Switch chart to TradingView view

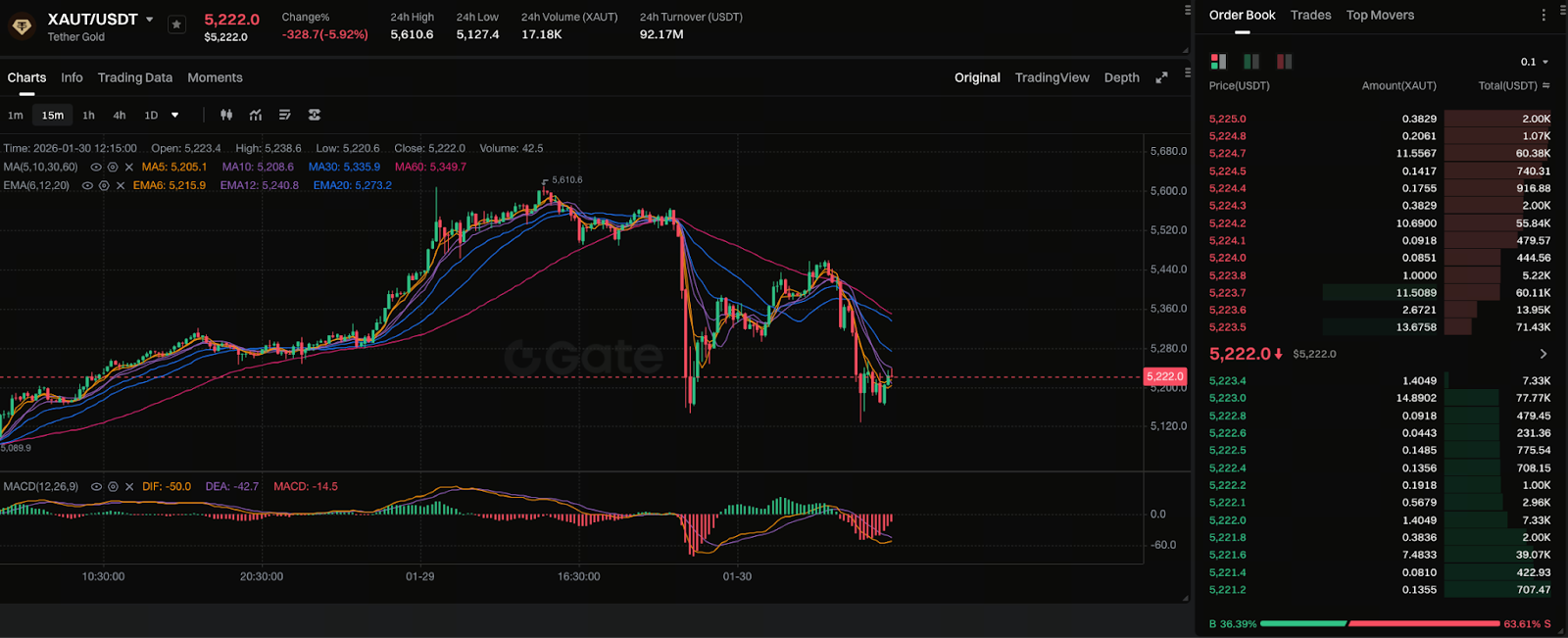click(x=1052, y=77)
